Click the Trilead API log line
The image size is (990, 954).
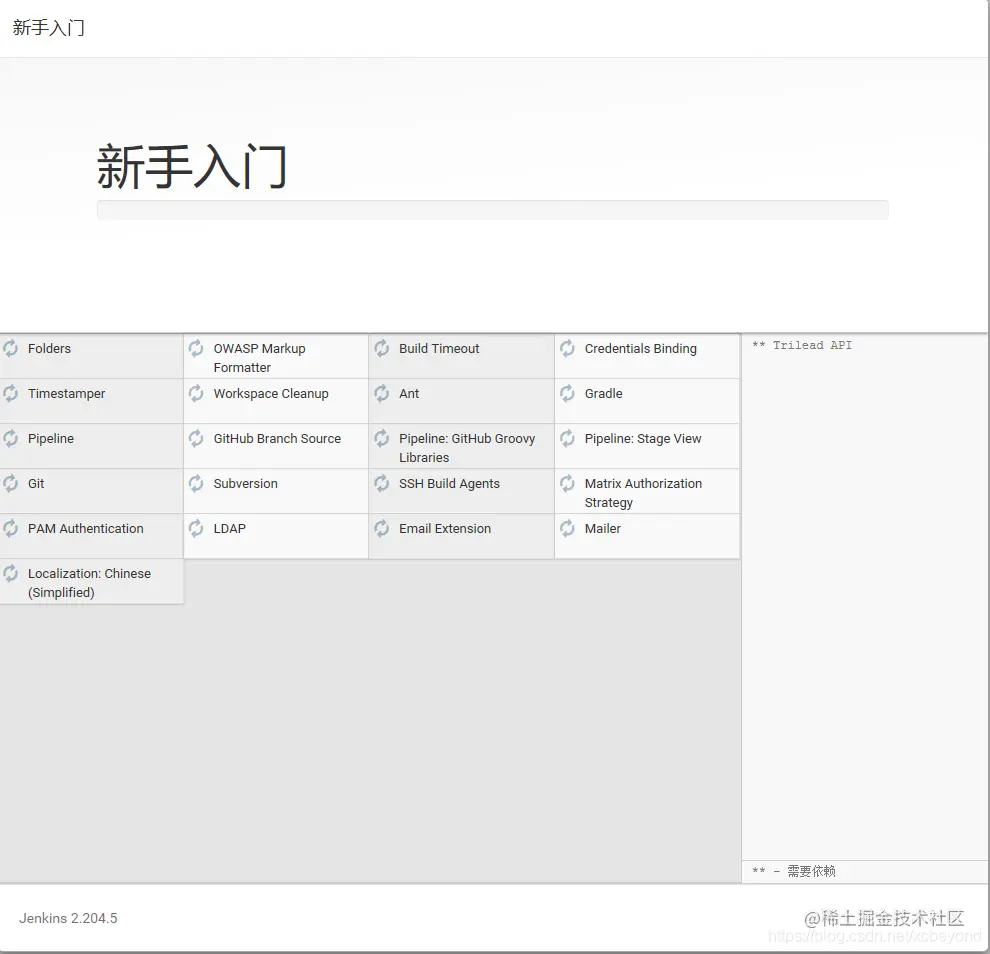(x=800, y=345)
